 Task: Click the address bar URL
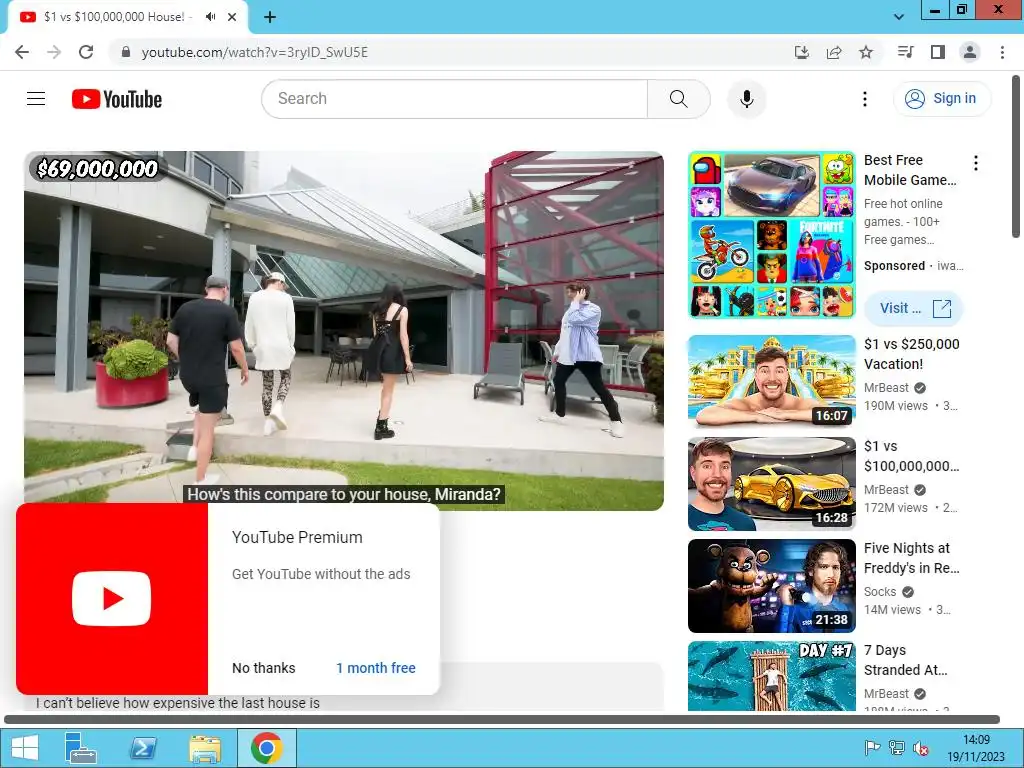tap(255, 52)
